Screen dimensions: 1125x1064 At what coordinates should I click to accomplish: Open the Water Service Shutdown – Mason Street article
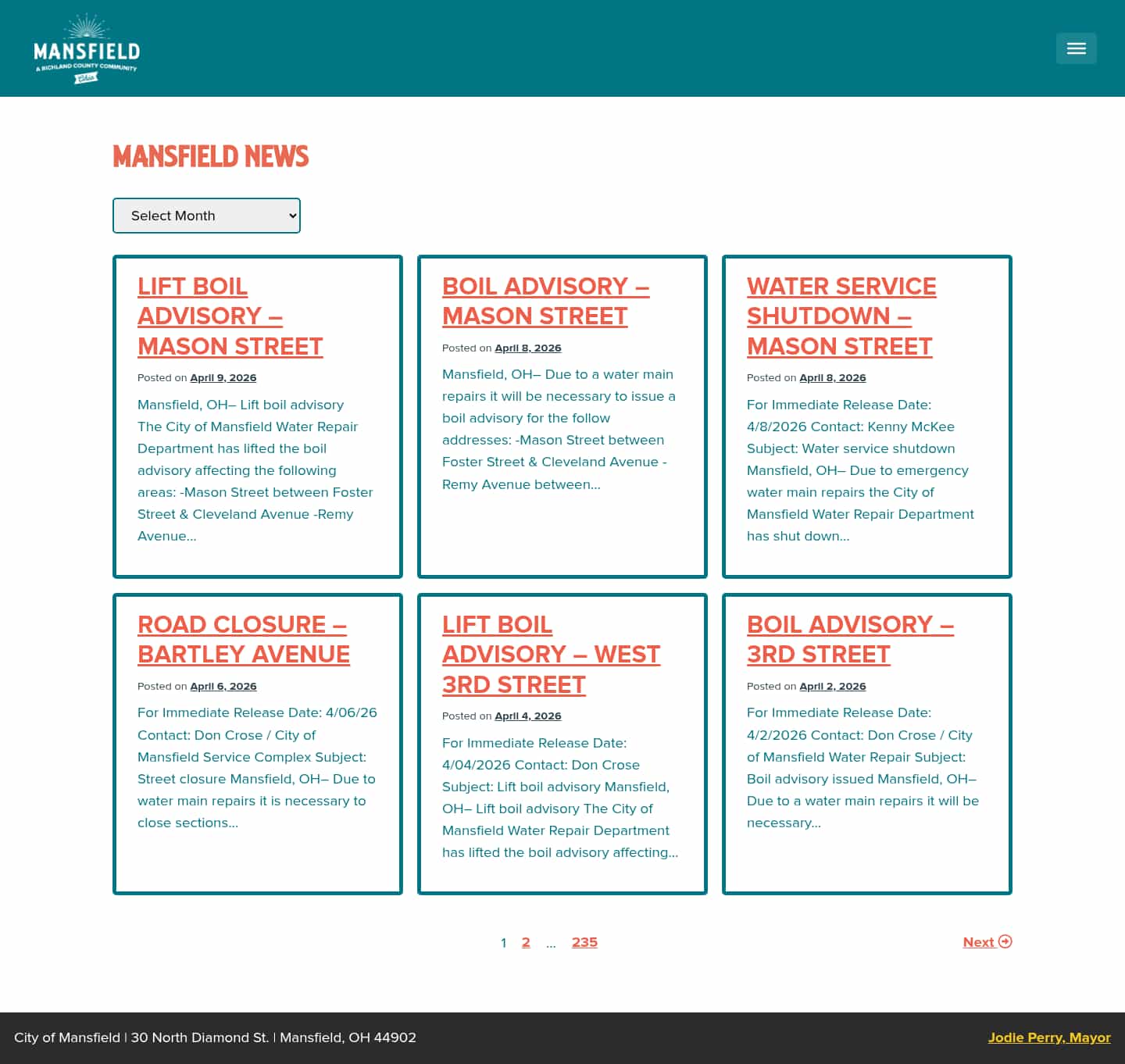point(841,316)
